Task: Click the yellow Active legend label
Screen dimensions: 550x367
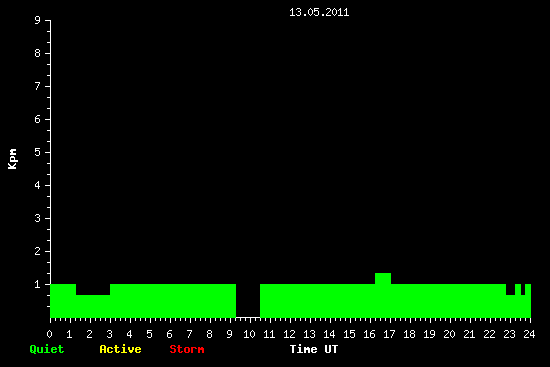Action: pyautogui.click(x=120, y=349)
